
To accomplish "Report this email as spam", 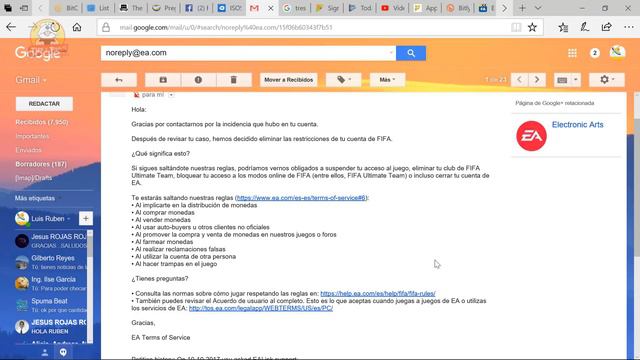I will 198,80.
